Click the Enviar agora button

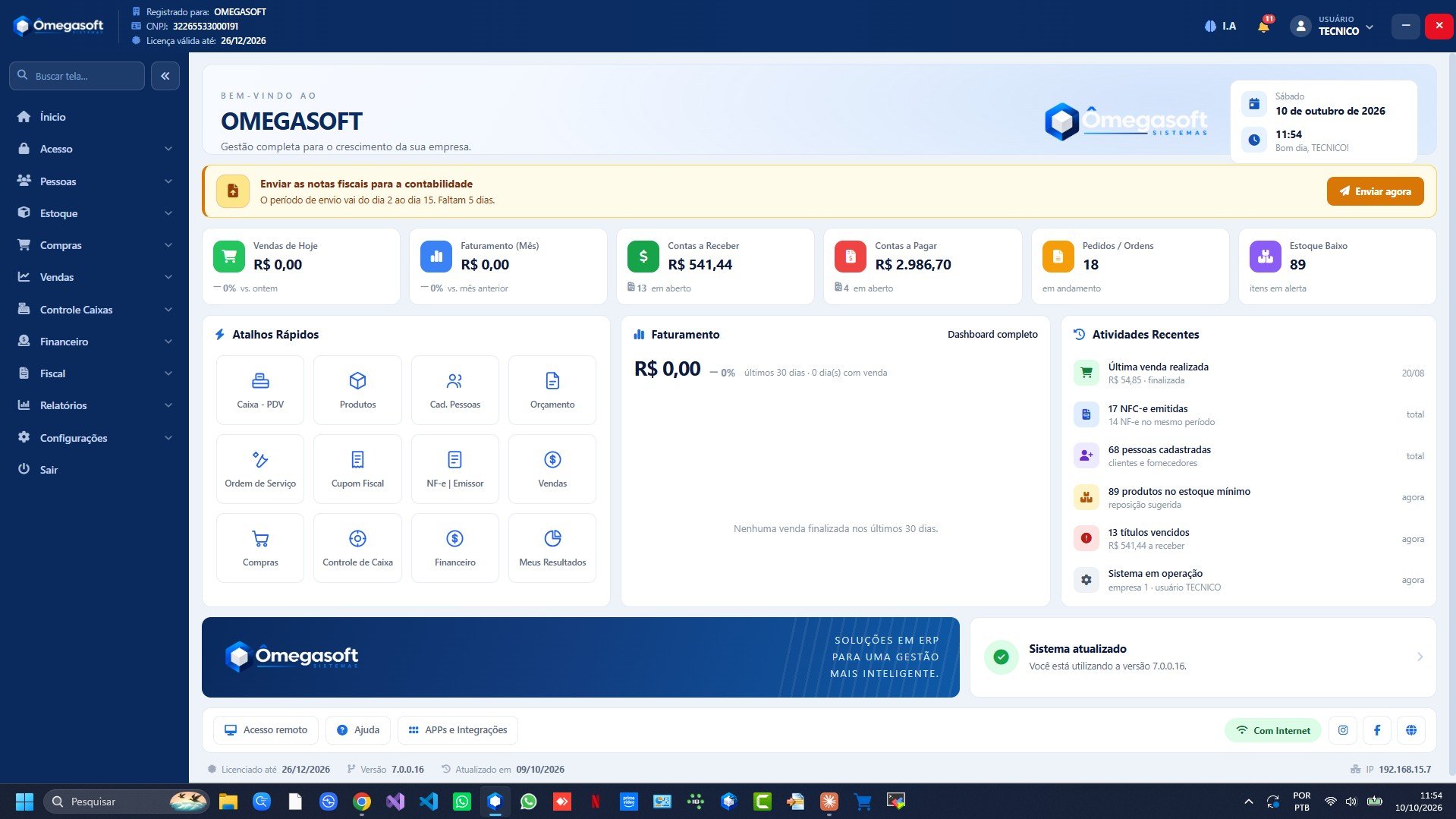coord(1375,191)
